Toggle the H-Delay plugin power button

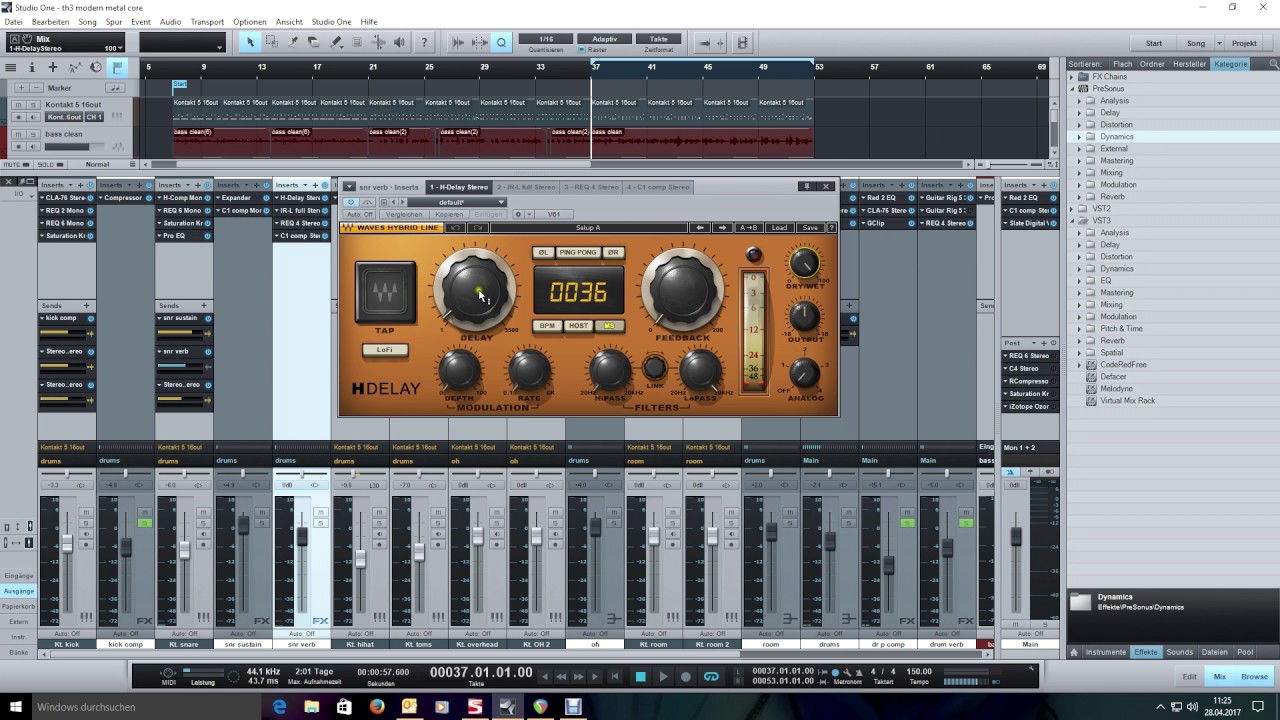point(351,202)
